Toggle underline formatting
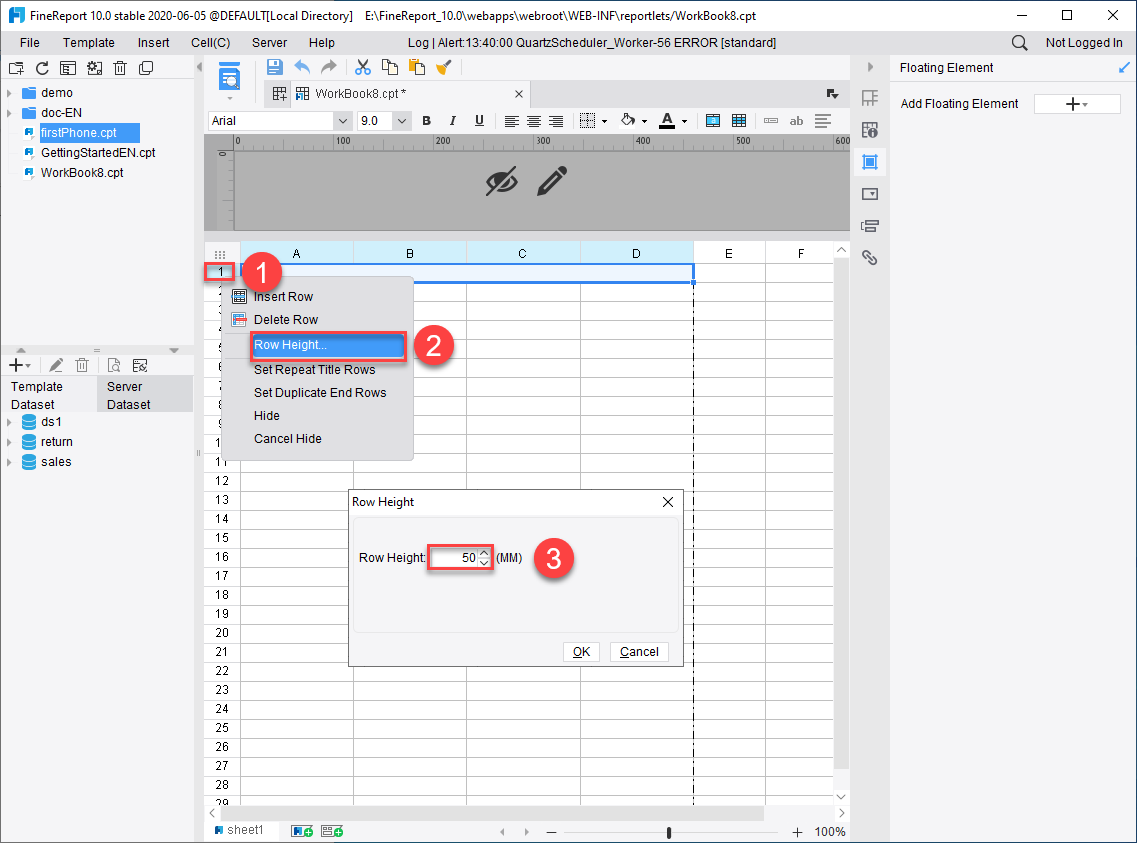The height and width of the screenshot is (843, 1137). [479, 121]
